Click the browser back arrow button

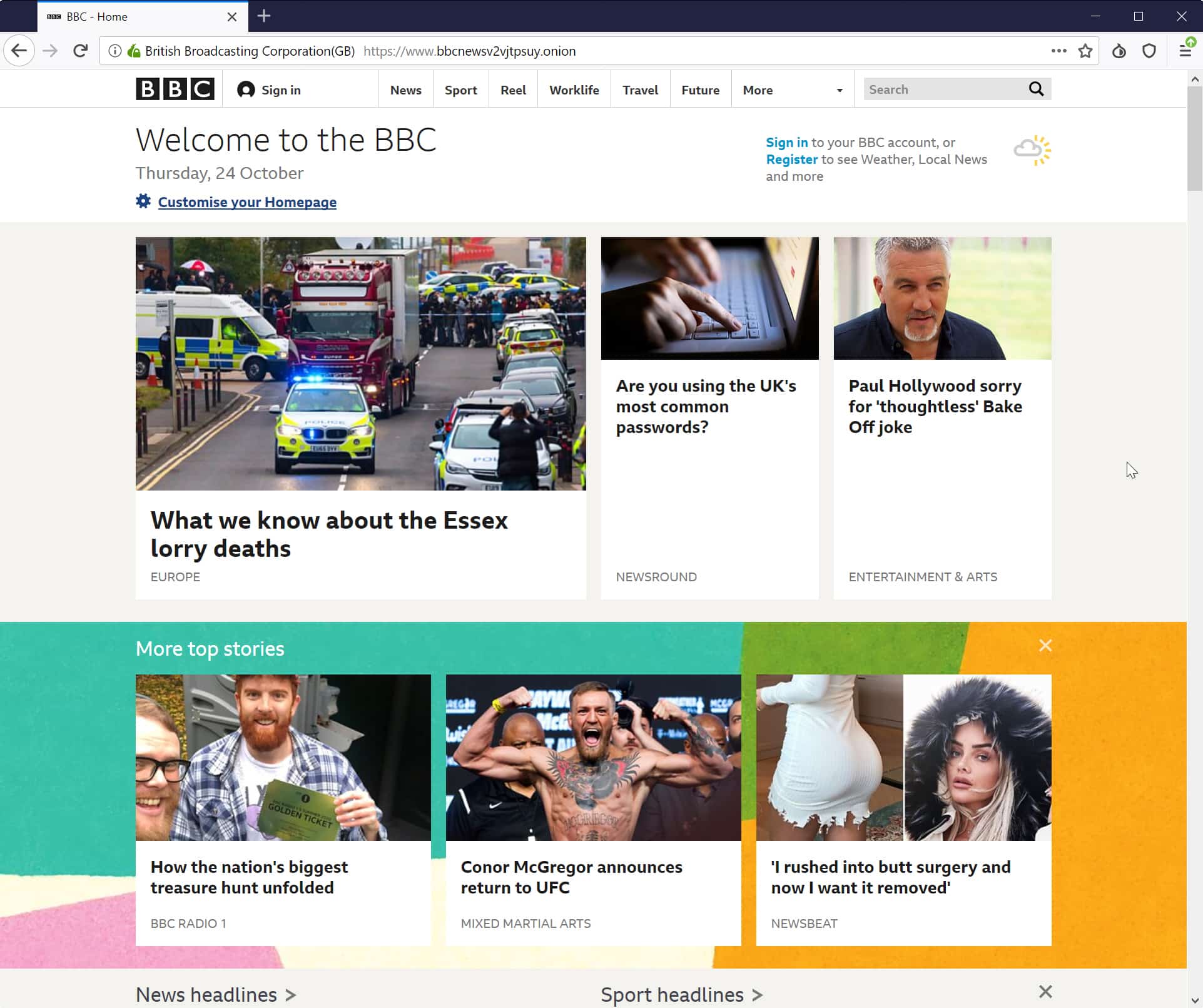pyautogui.click(x=19, y=51)
